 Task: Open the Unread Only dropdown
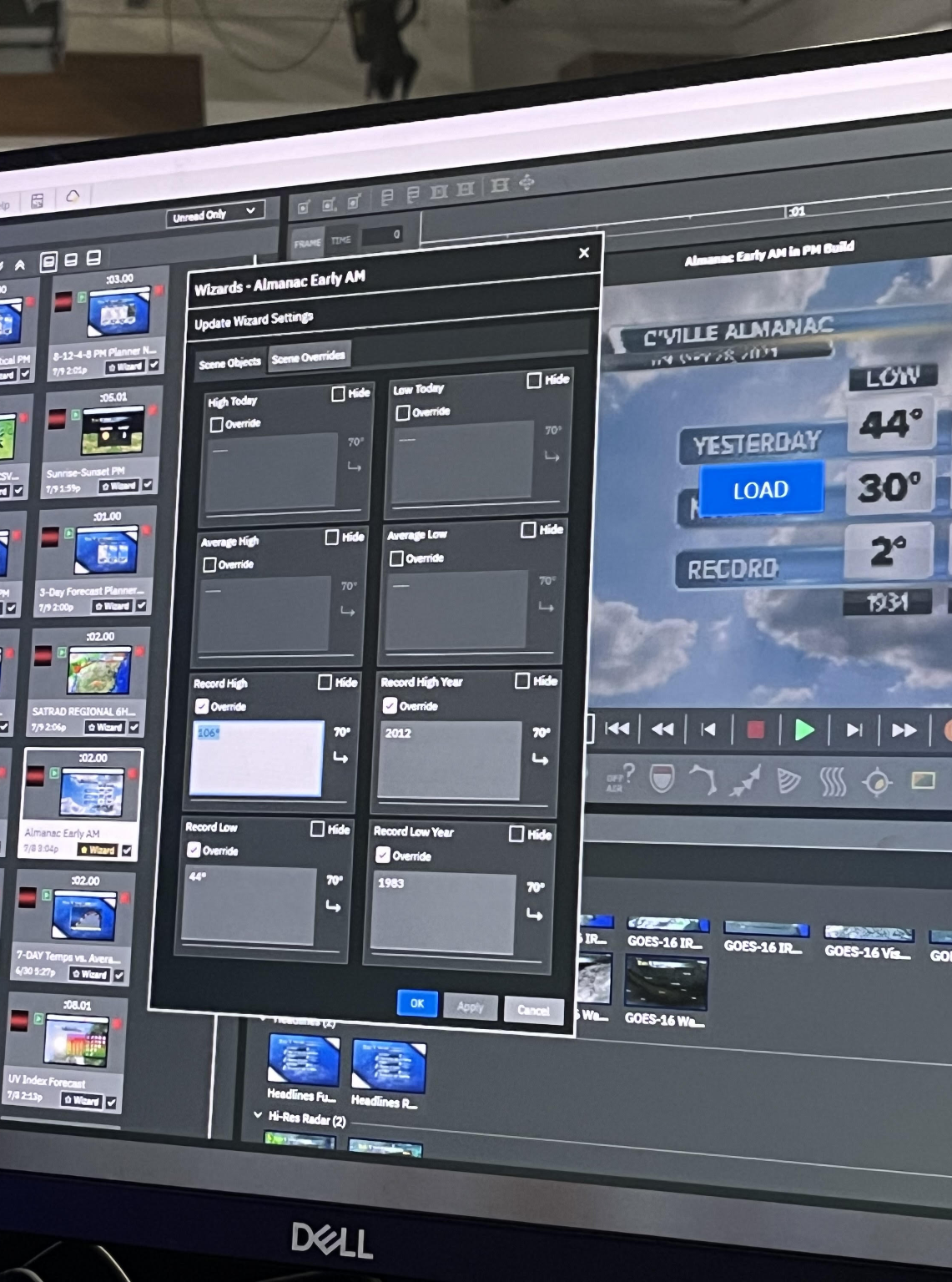coord(216,214)
